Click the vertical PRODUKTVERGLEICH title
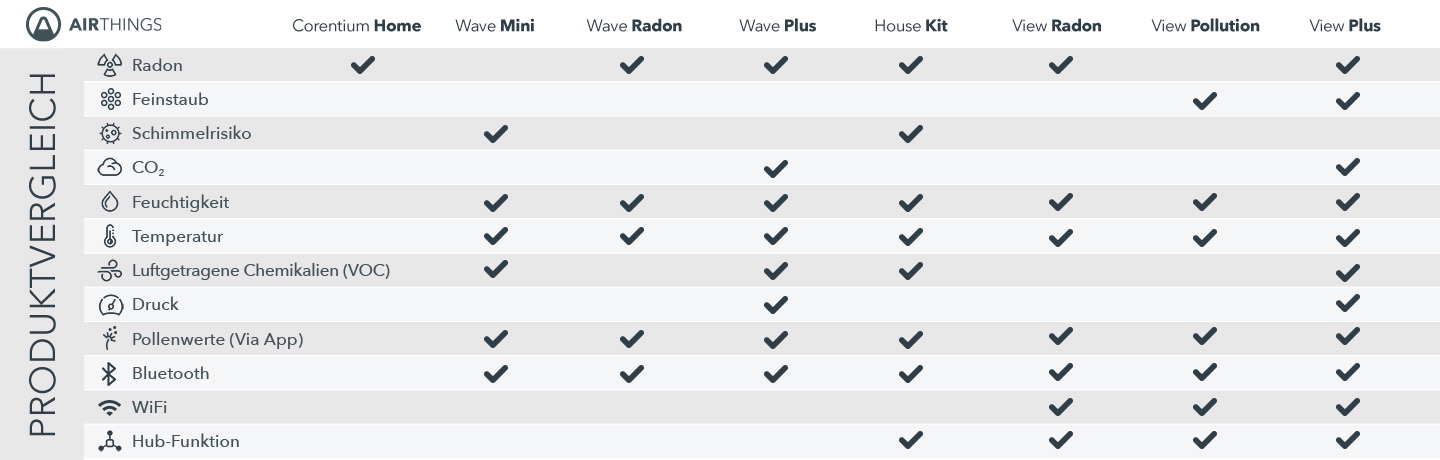Screen dimensions: 1440x460 coord(41,254)
